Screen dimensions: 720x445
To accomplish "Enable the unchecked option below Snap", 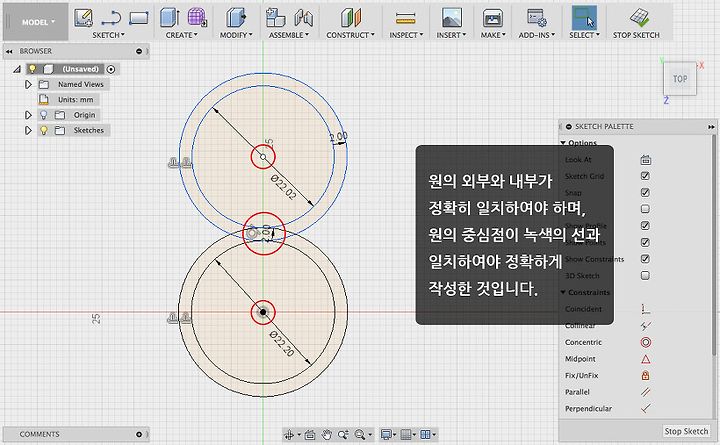I will click(645, 209).
